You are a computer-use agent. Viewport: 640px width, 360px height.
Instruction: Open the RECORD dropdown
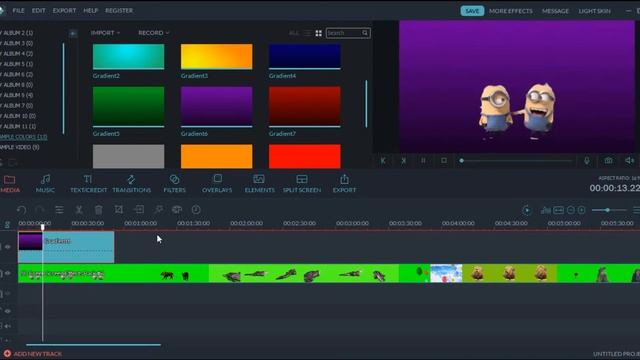[x=153, y=33]
